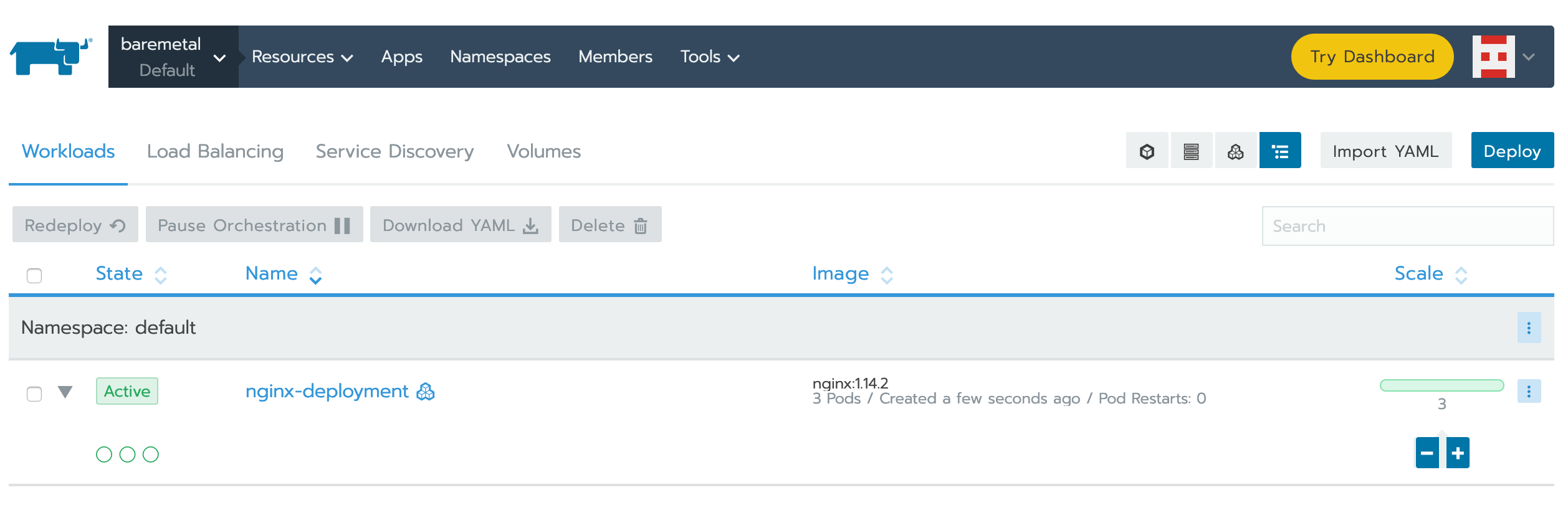
Task: Click the third pod status circle
Action: click(151, 455)
